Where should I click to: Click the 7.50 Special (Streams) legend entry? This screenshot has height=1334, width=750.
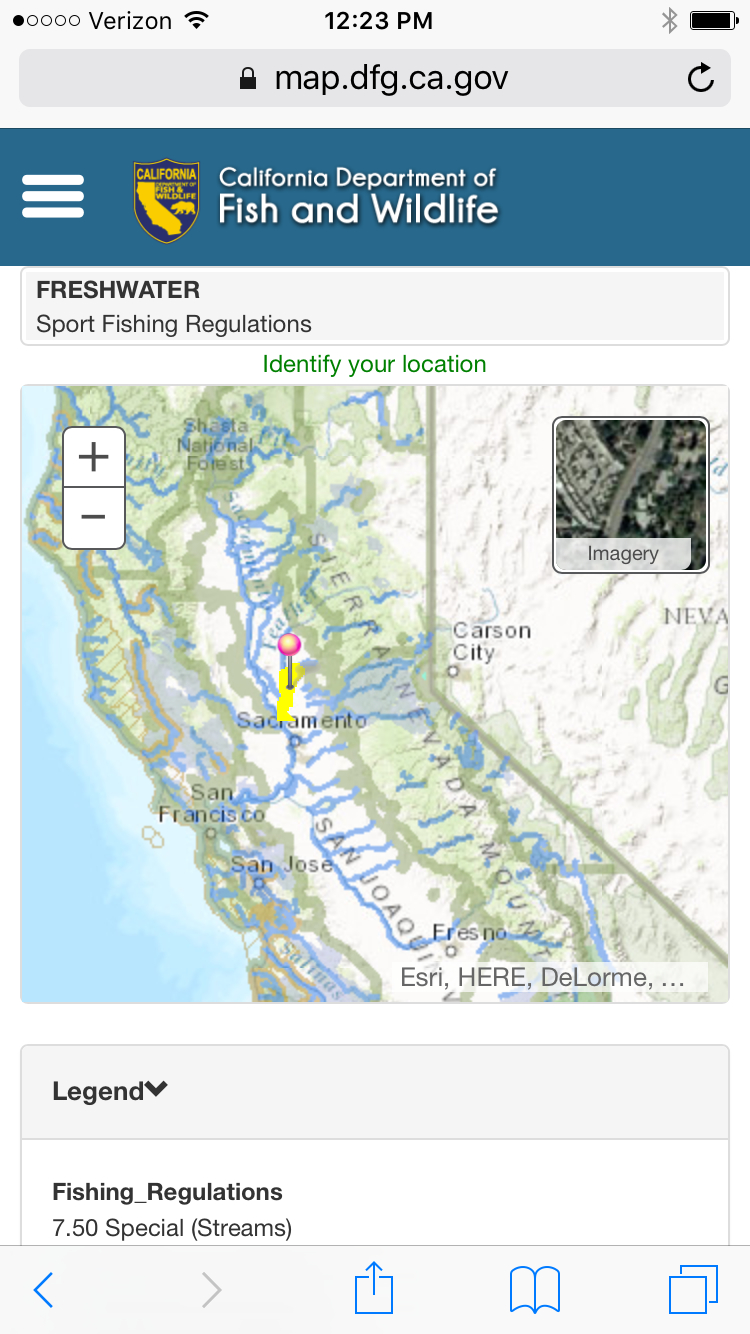point(172,1227)
